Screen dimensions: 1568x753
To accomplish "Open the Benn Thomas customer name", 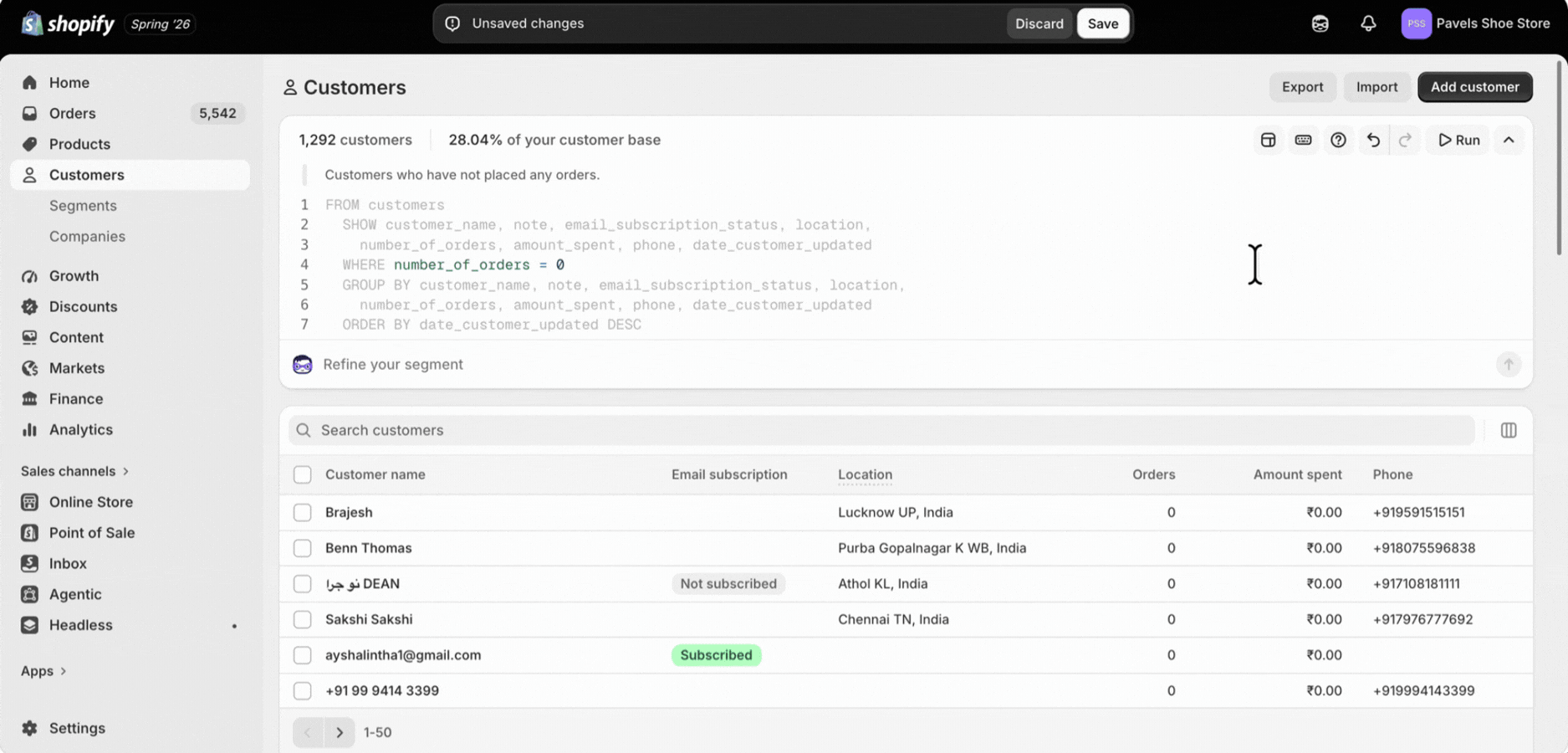I will pyautogui.click(x=368, y=548).
